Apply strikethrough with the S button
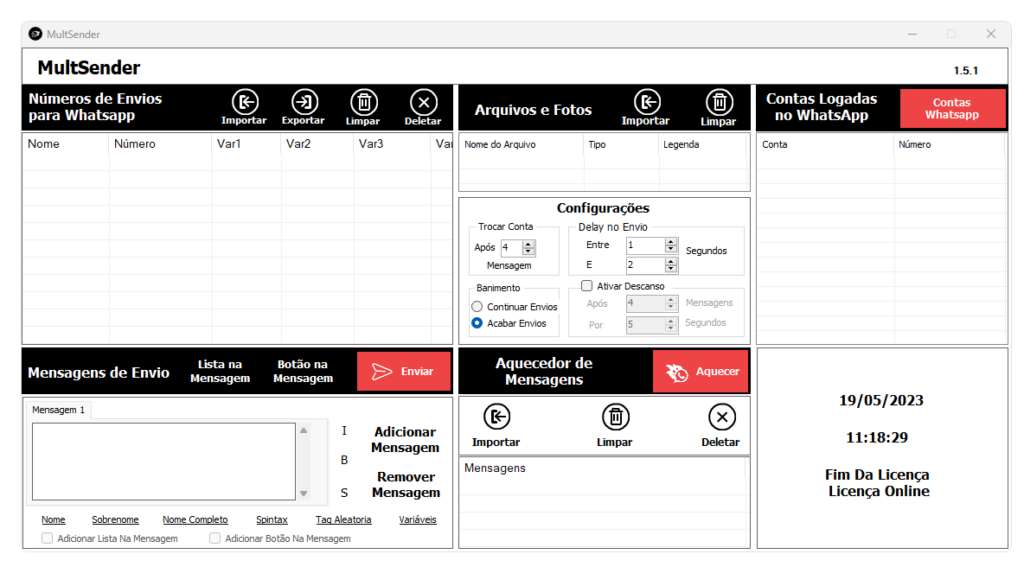The image size is (1024, 567). tap(344, 493)
